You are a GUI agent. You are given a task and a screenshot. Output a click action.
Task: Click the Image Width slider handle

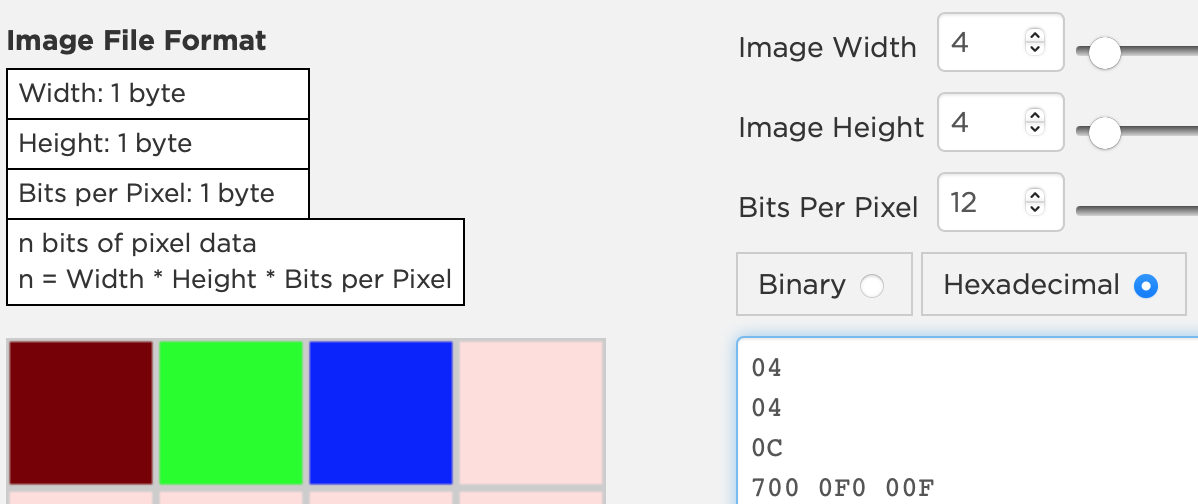(1104, 52)
